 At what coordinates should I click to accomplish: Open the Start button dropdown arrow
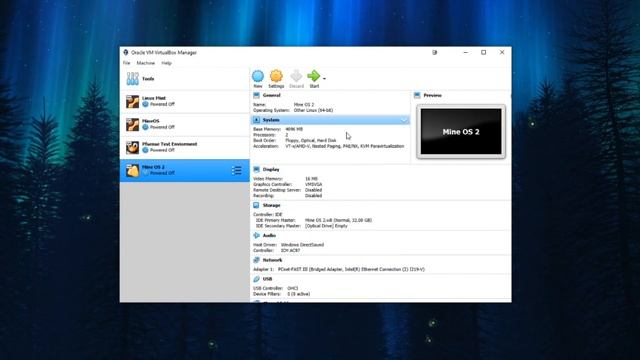pyautogui.click(x=324, y=78)
